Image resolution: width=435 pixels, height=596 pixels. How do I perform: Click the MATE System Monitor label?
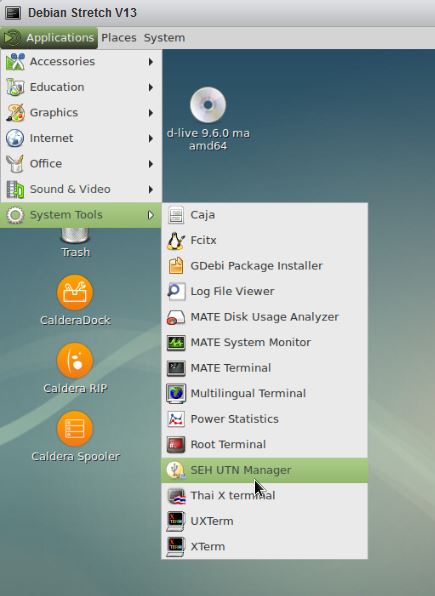click(251, 342)
